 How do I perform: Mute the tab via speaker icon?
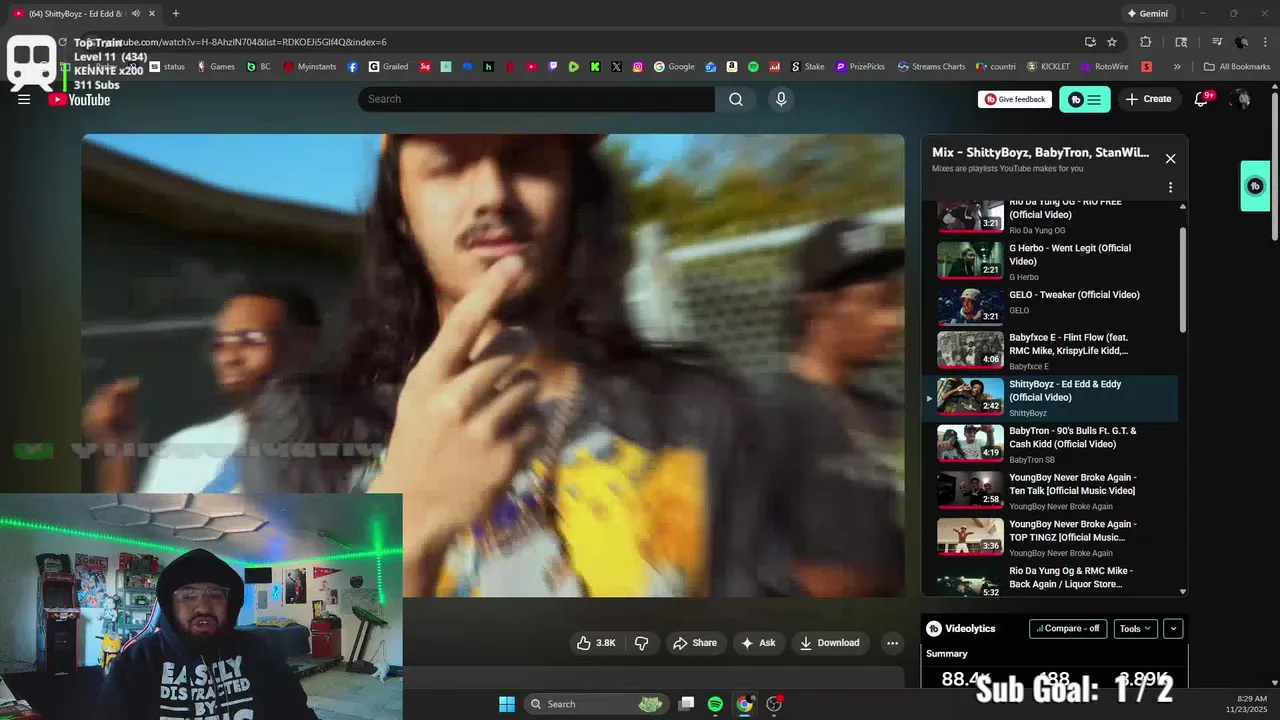pos(134,13)
